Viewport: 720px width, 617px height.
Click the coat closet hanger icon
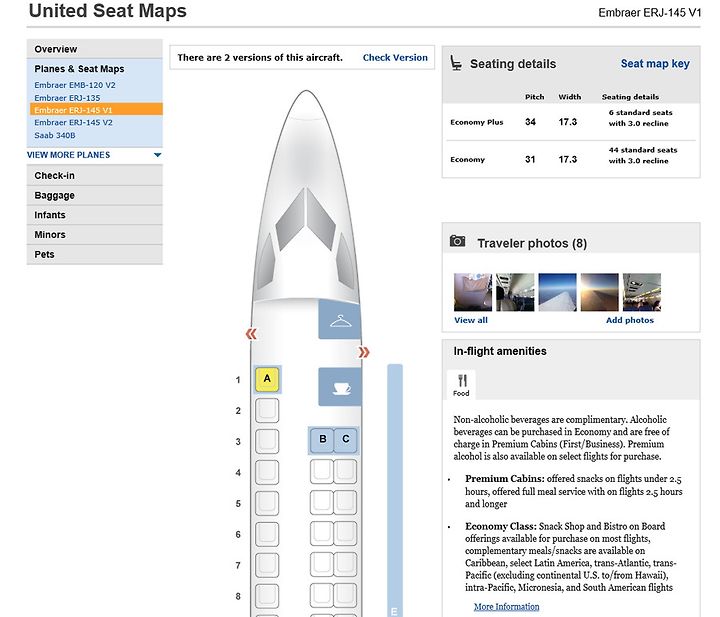[x=340, y=320]
